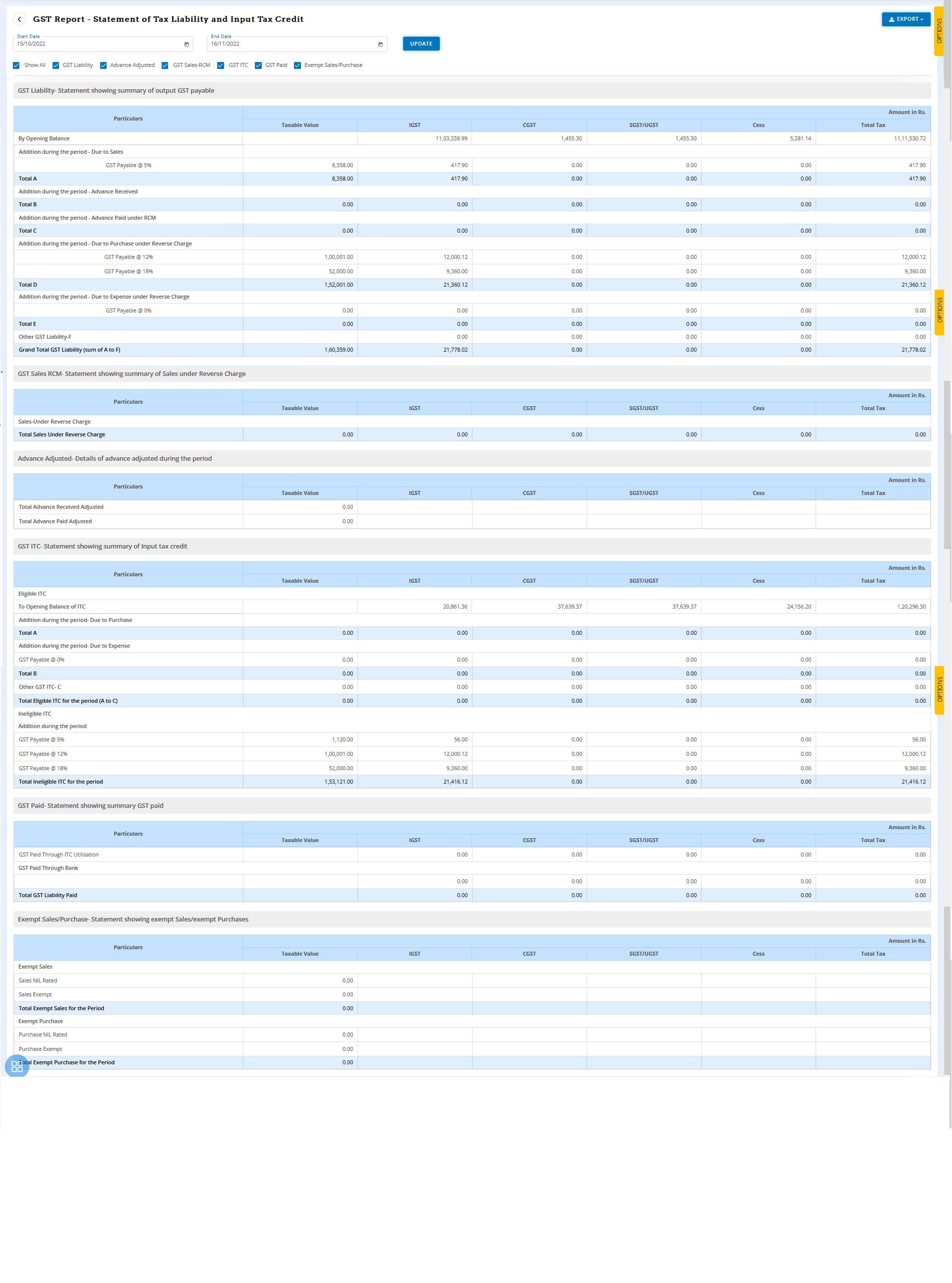Go back using the arrow icon
Screen dimensions: 952x1283
(x=20, y=19)
